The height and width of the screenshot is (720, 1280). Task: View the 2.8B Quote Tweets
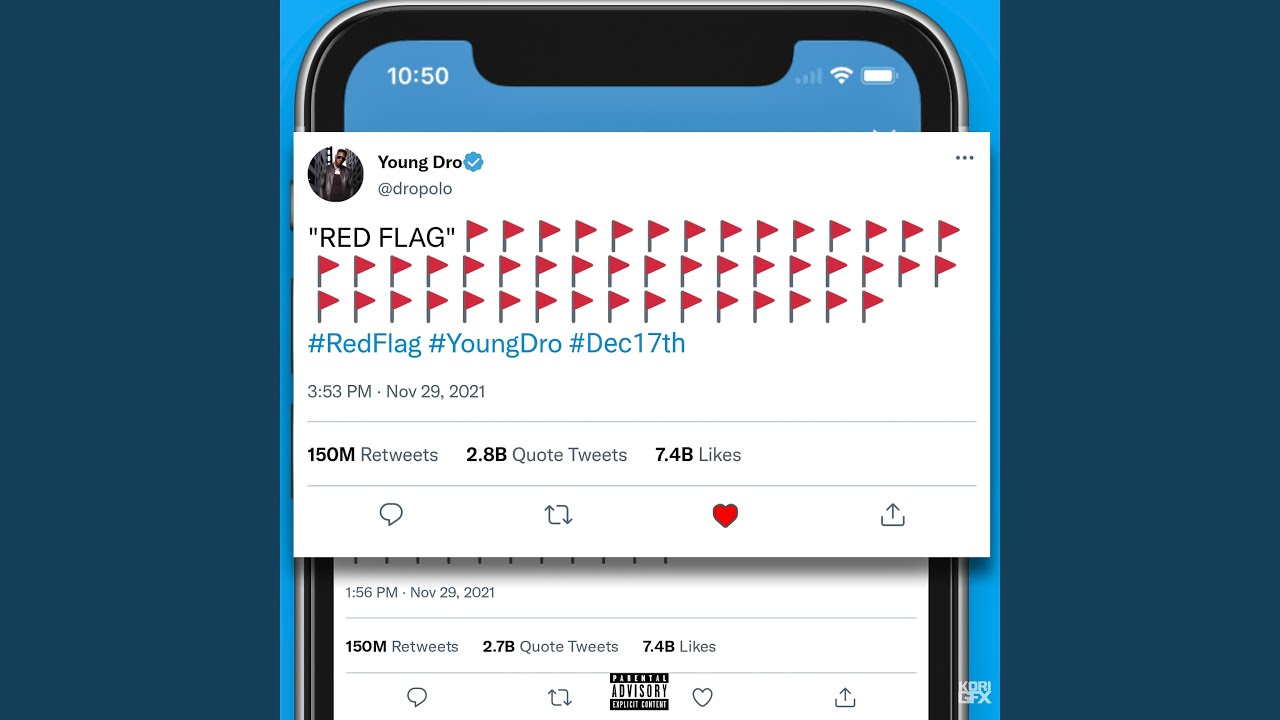547,455
